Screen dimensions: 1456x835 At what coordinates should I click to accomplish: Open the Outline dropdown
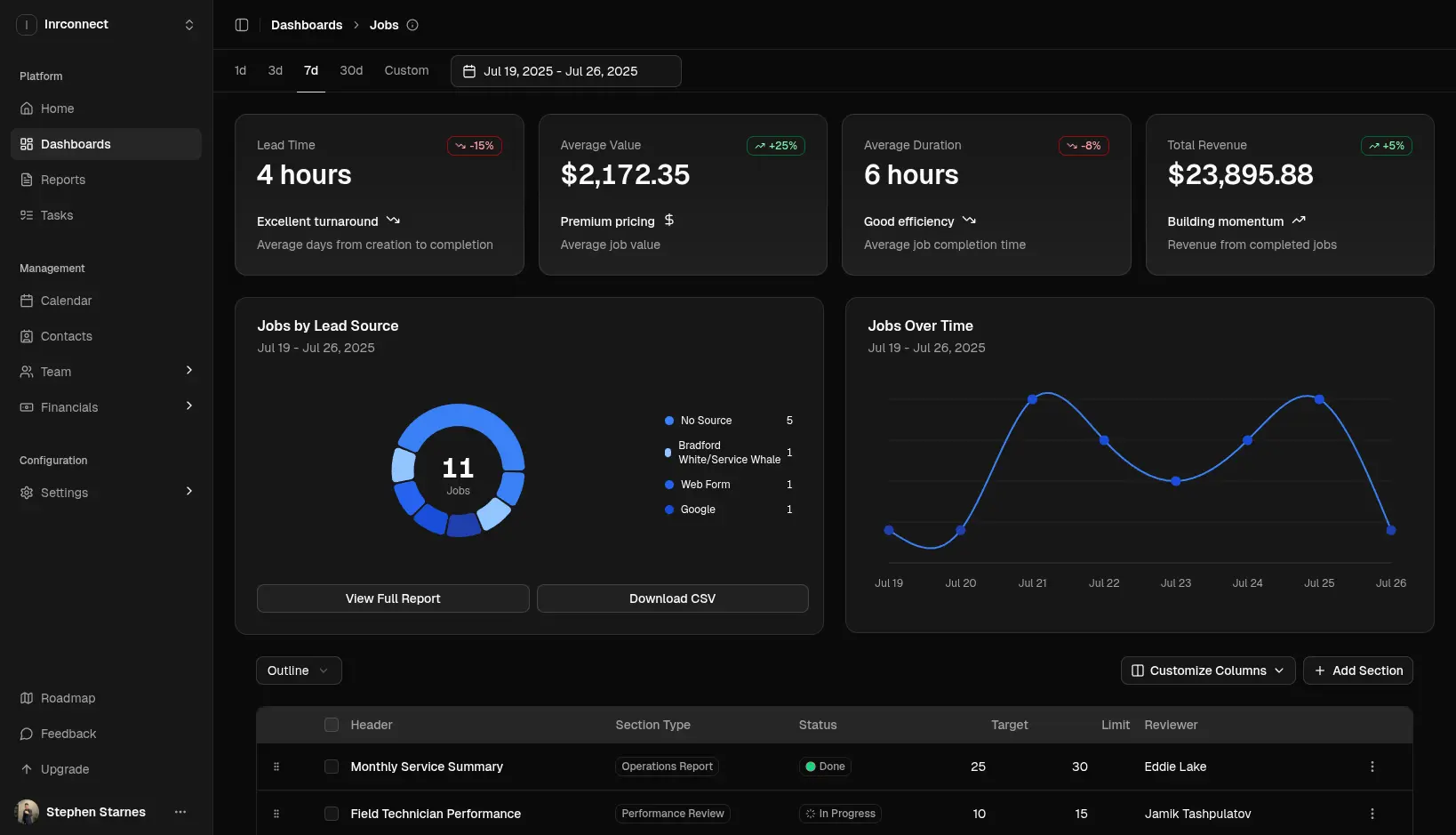pos(298,670)
